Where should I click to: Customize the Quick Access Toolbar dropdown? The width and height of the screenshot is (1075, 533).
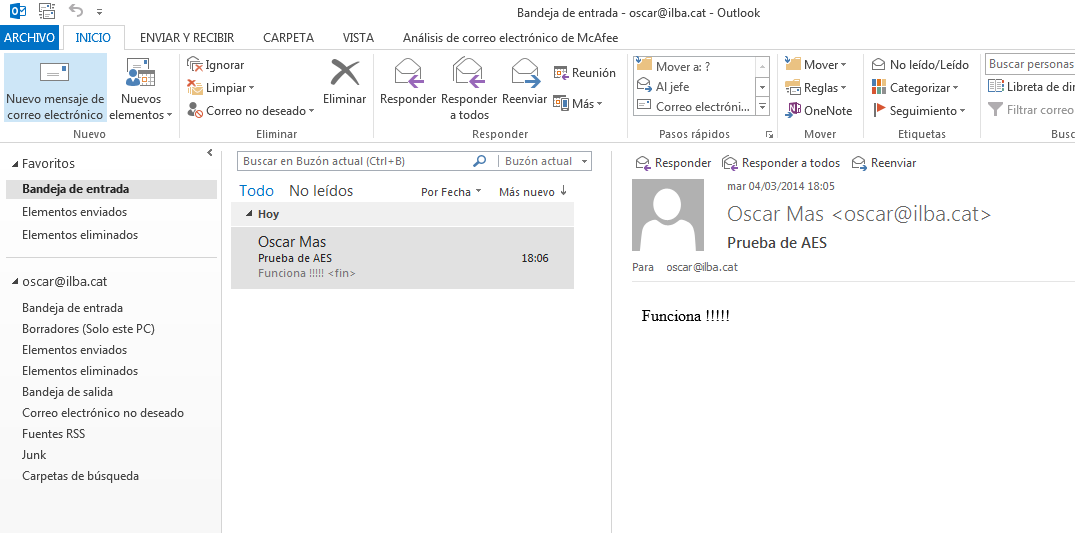[100, 12]
